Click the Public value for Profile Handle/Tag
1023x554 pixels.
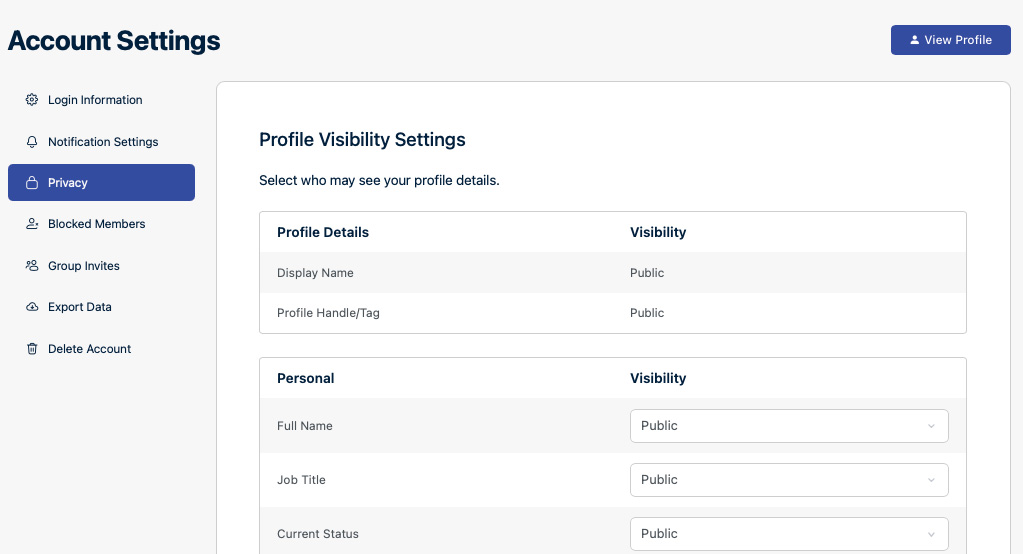coord(647,313)
